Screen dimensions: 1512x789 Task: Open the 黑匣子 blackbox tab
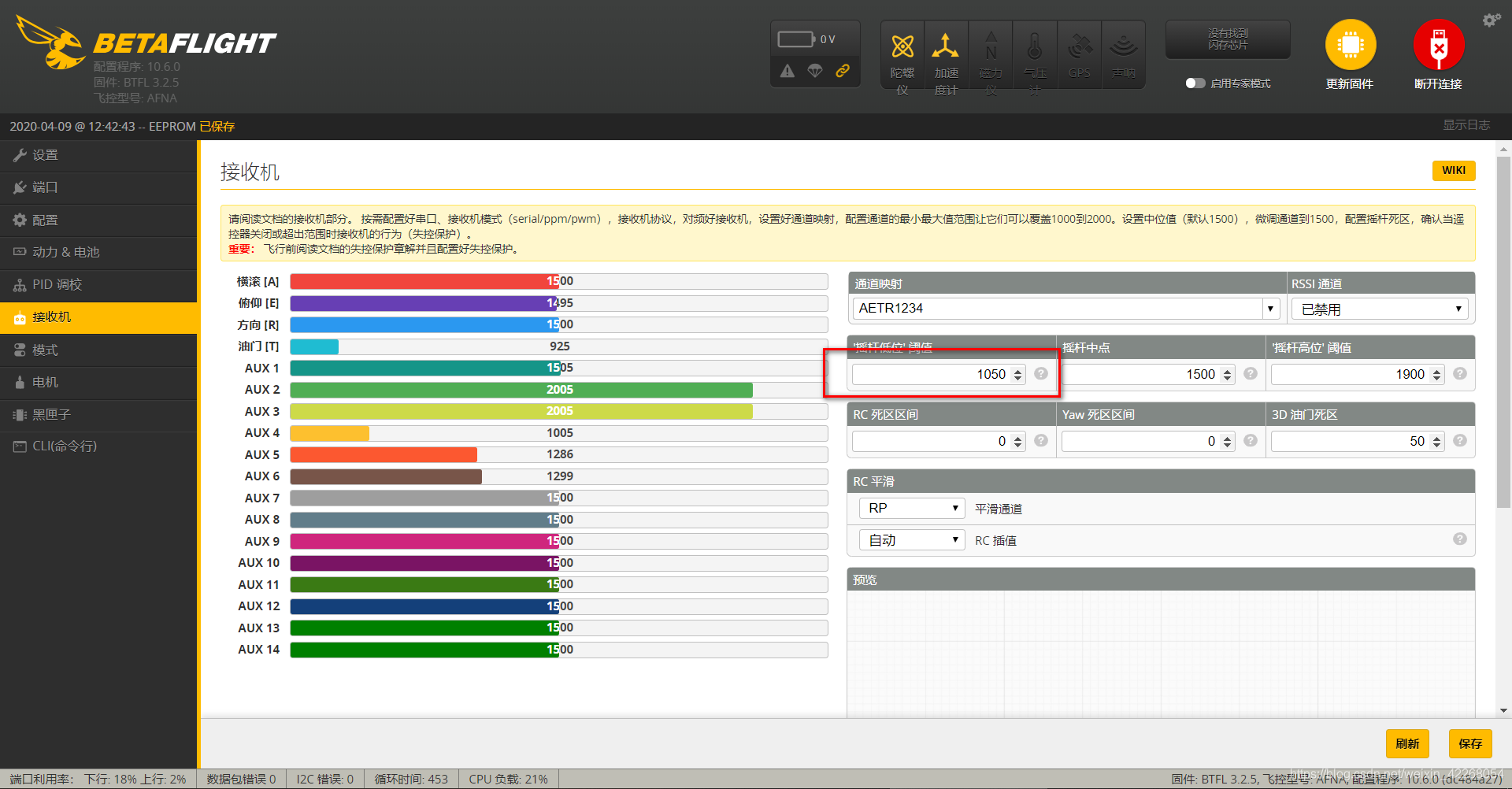pos(98,414)
